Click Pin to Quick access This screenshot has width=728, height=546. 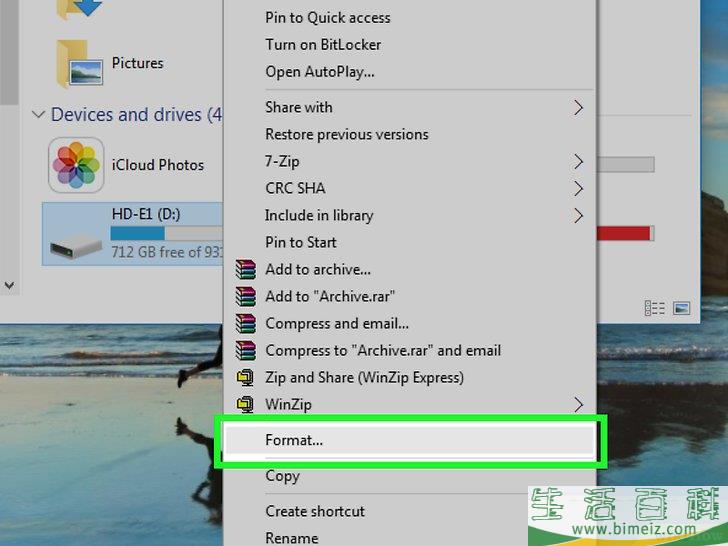click(x=327, y=18)
